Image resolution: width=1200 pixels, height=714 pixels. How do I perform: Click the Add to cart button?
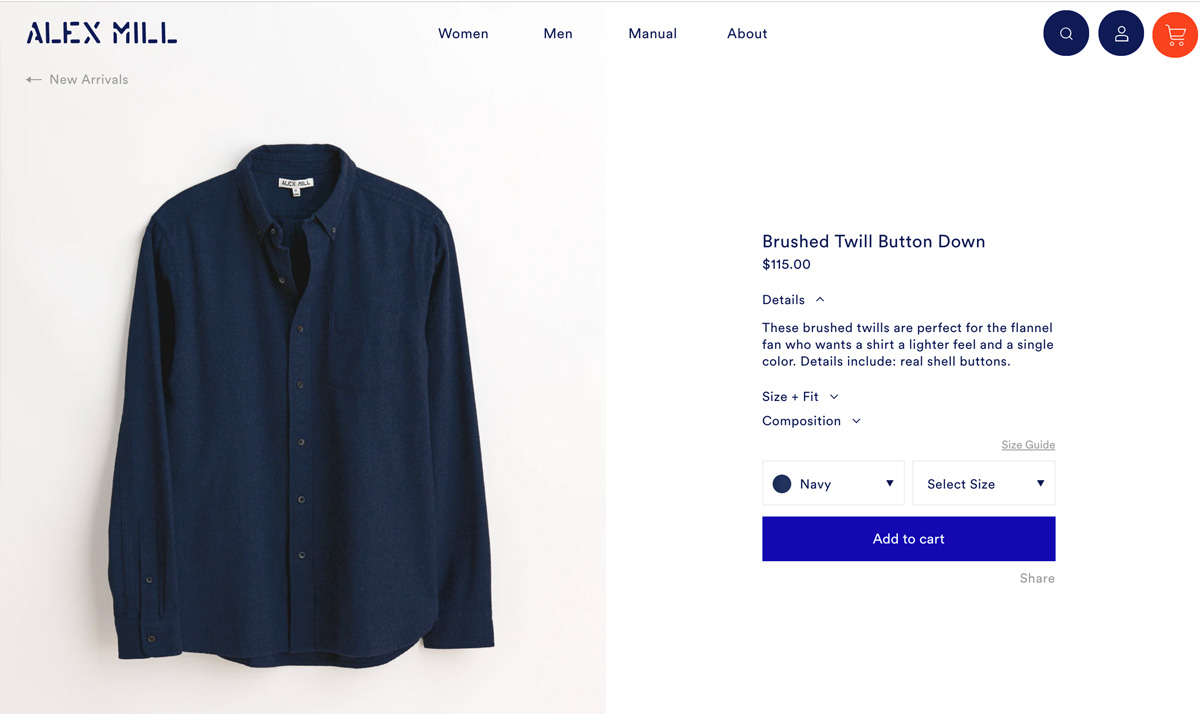pyautogui.click(x=908, y=539)
